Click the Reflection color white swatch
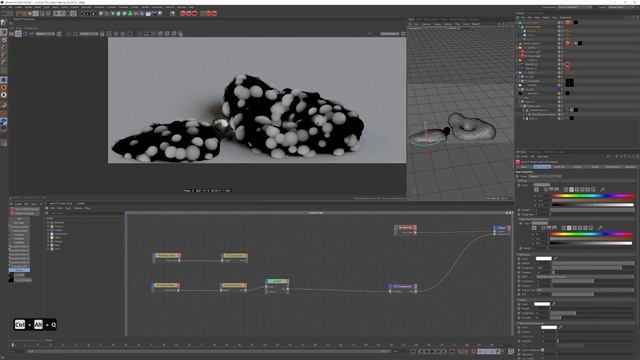Image resolution: width=640 pixels, height=360 pixels. 543,258
